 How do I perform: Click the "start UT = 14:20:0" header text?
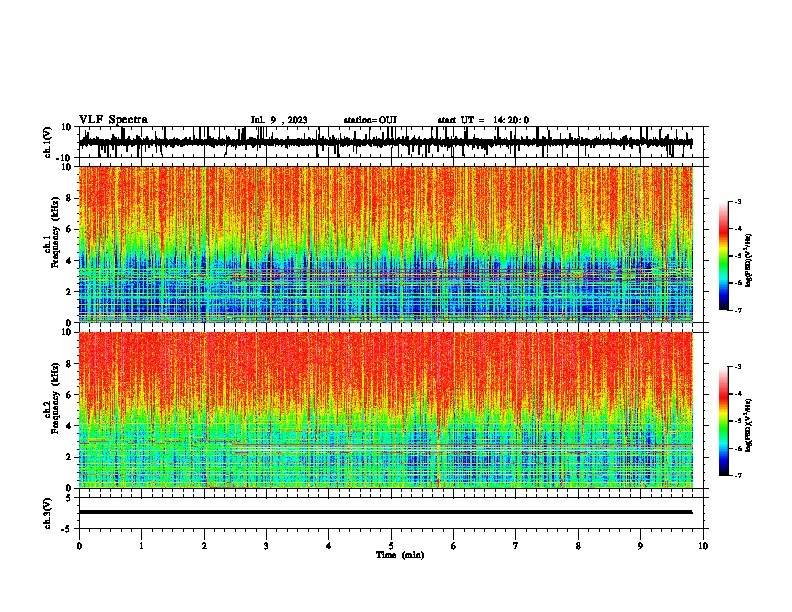[483, 120]
